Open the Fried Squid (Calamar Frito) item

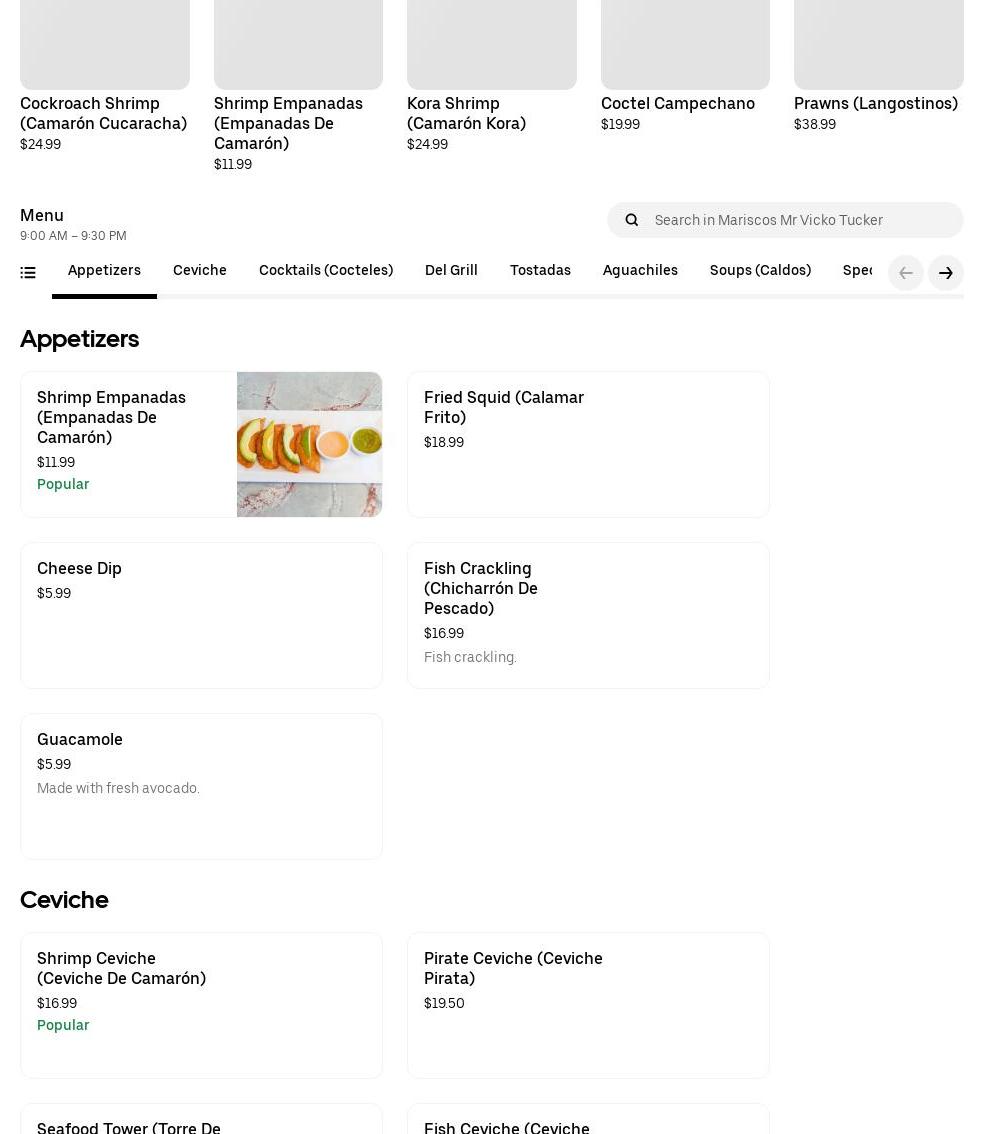[x=588, y=444]
